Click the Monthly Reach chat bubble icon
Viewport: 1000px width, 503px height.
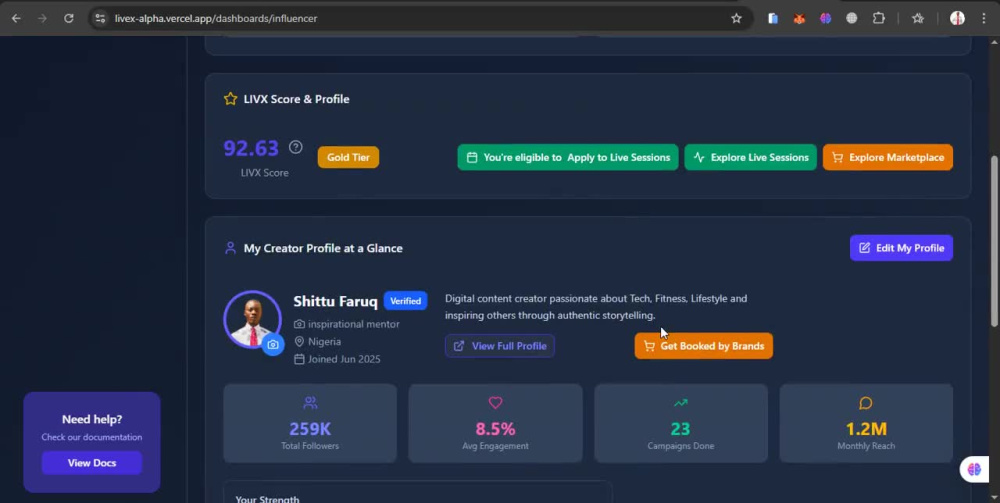tap(865, 403)
